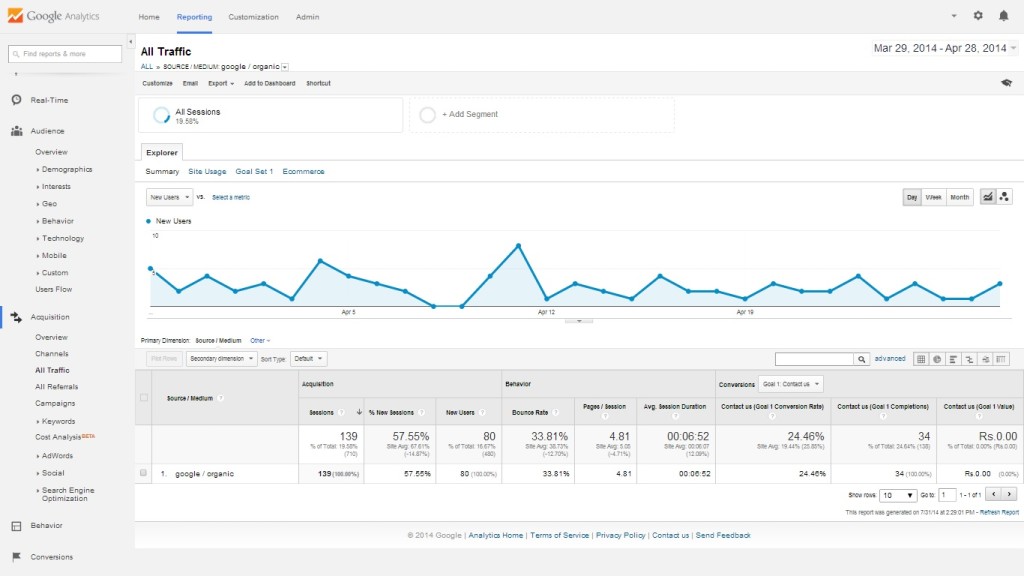Click the table search magnifier icon
1024x576 pixels.
click(861, 359)
